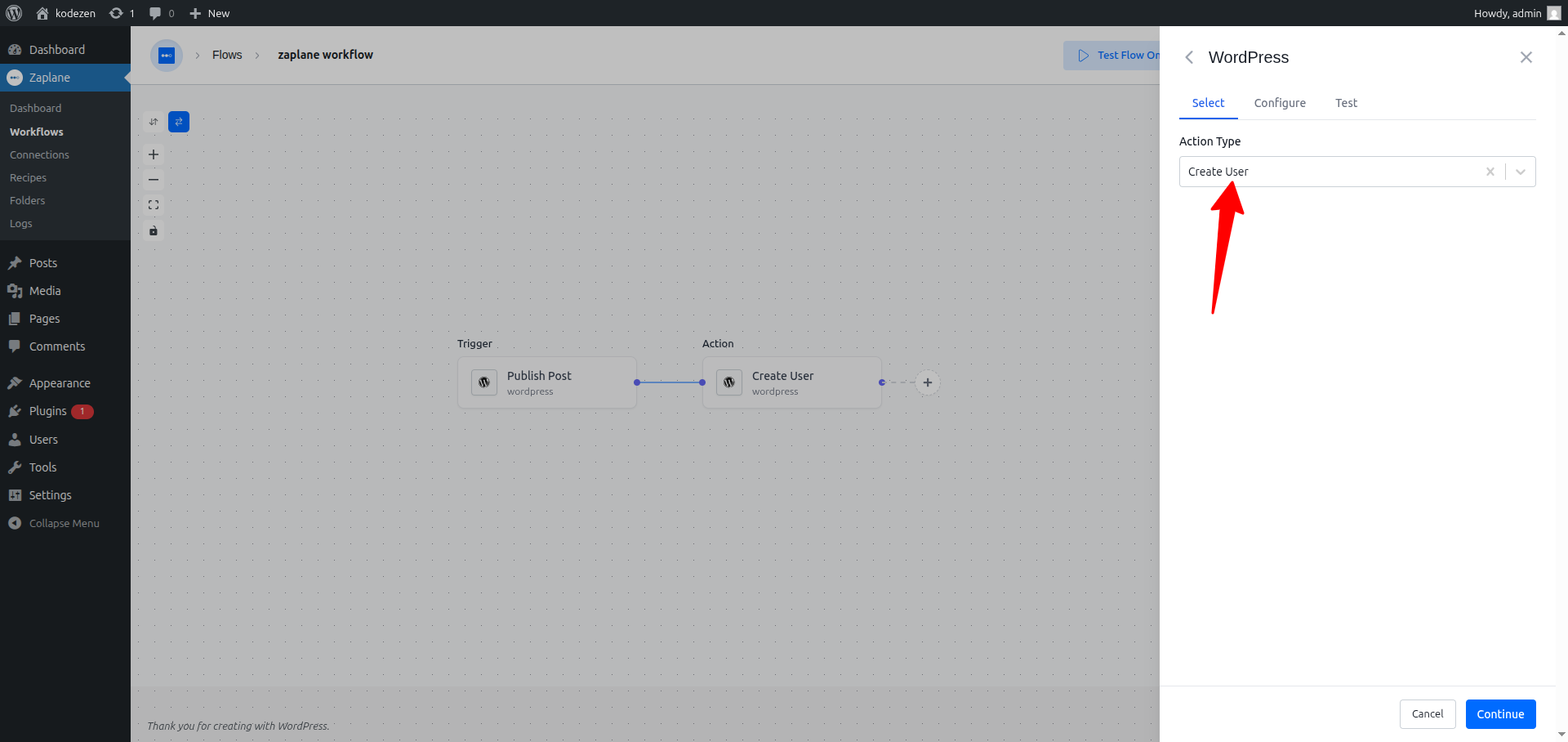Select the Publish Post trigger node
The width and height of the screenshot is (1568, 742).
[547, 382]
